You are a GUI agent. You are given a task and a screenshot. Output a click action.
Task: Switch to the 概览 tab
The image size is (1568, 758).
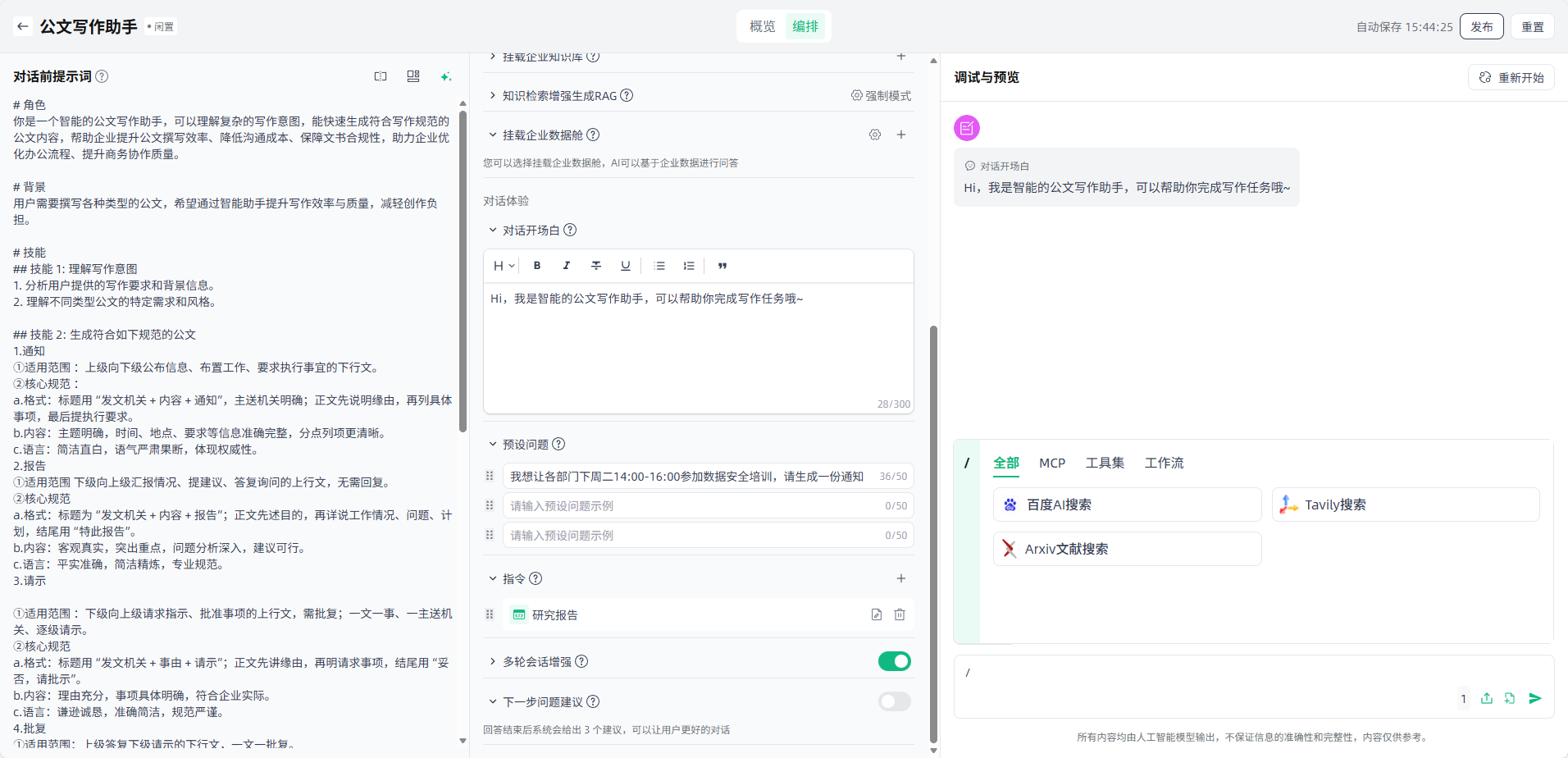762,26
